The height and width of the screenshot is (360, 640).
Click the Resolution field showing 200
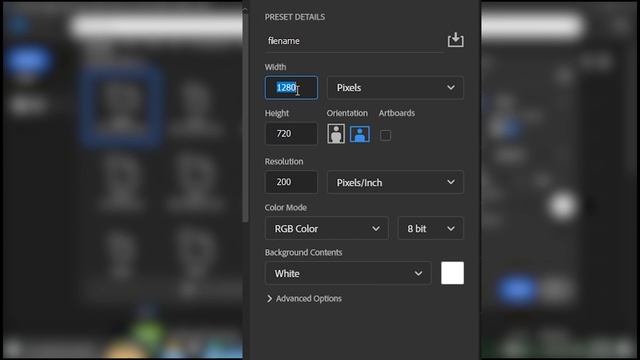(291, 182)
